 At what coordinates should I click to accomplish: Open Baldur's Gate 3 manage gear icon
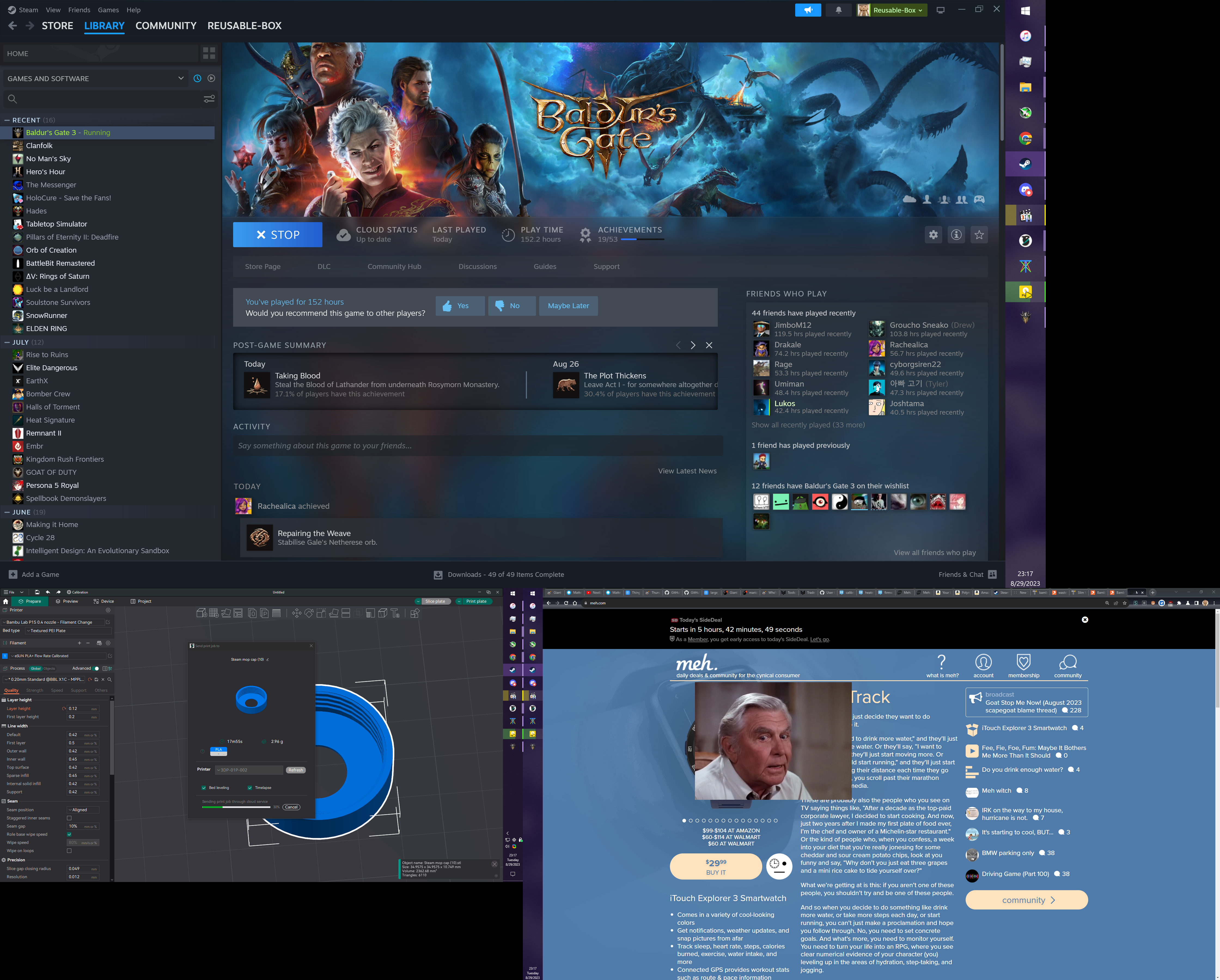[933, 234]
